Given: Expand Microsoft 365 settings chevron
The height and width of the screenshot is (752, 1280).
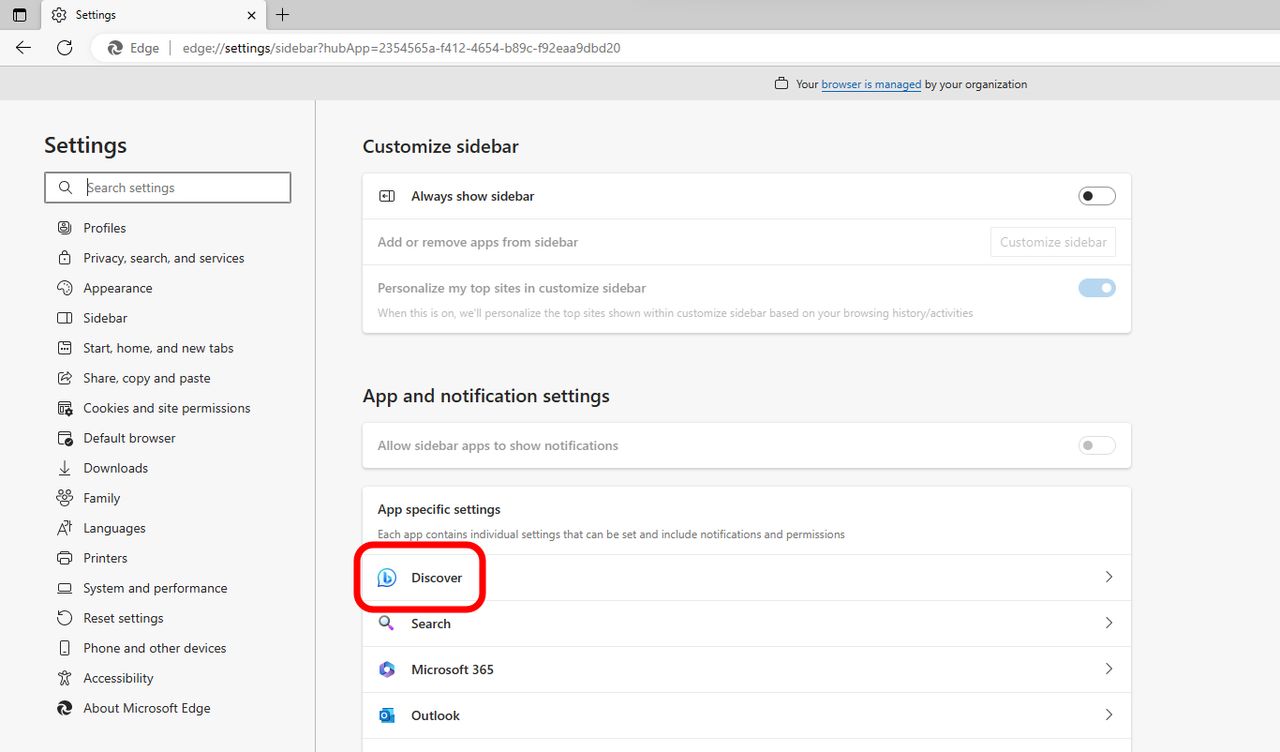Looking at the screenshot, I should [x=1108, y=669].
